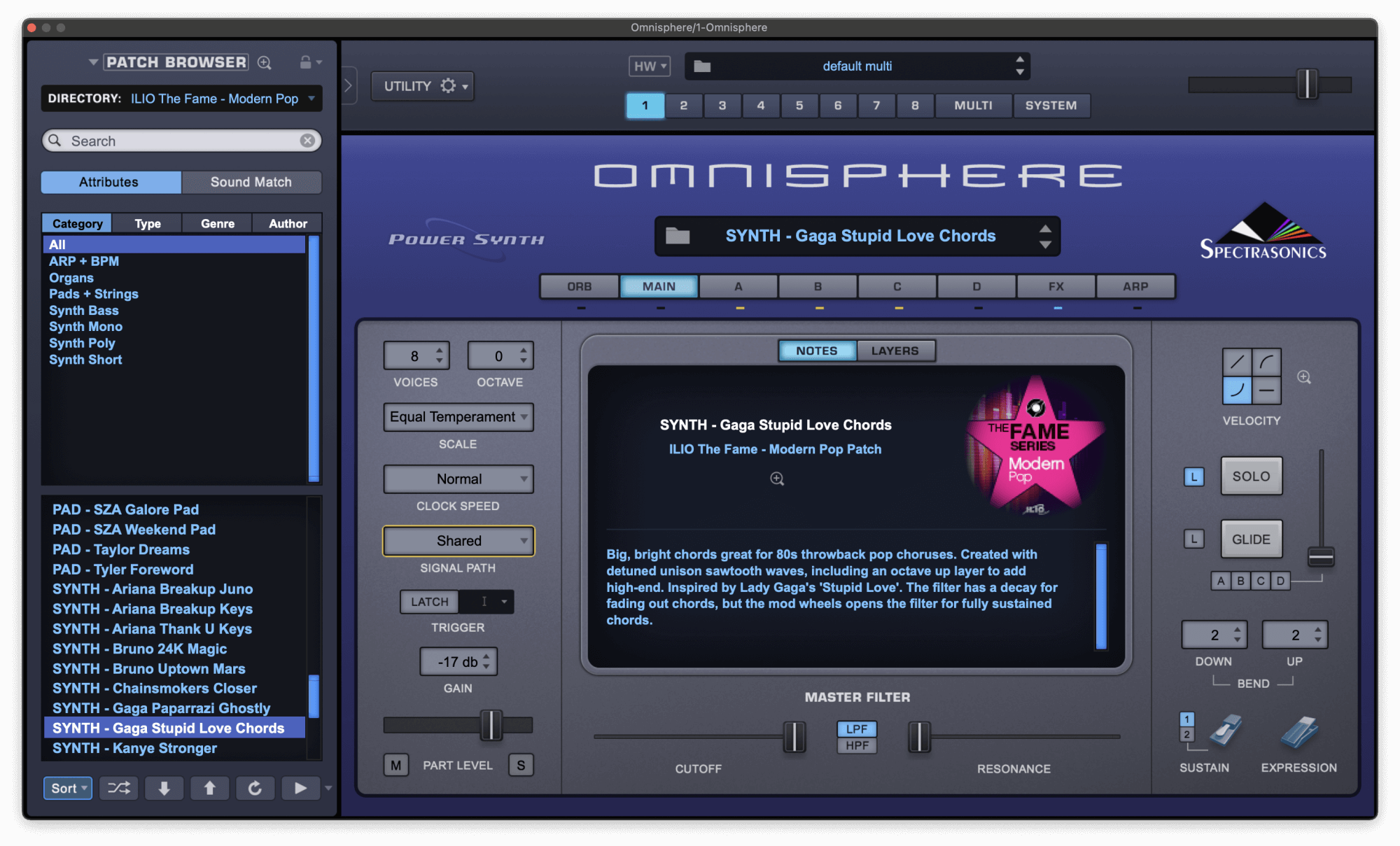Adjust the glide time slider handle
The height and width of the screenshot is (846, 1400).
pos(1321,556)
